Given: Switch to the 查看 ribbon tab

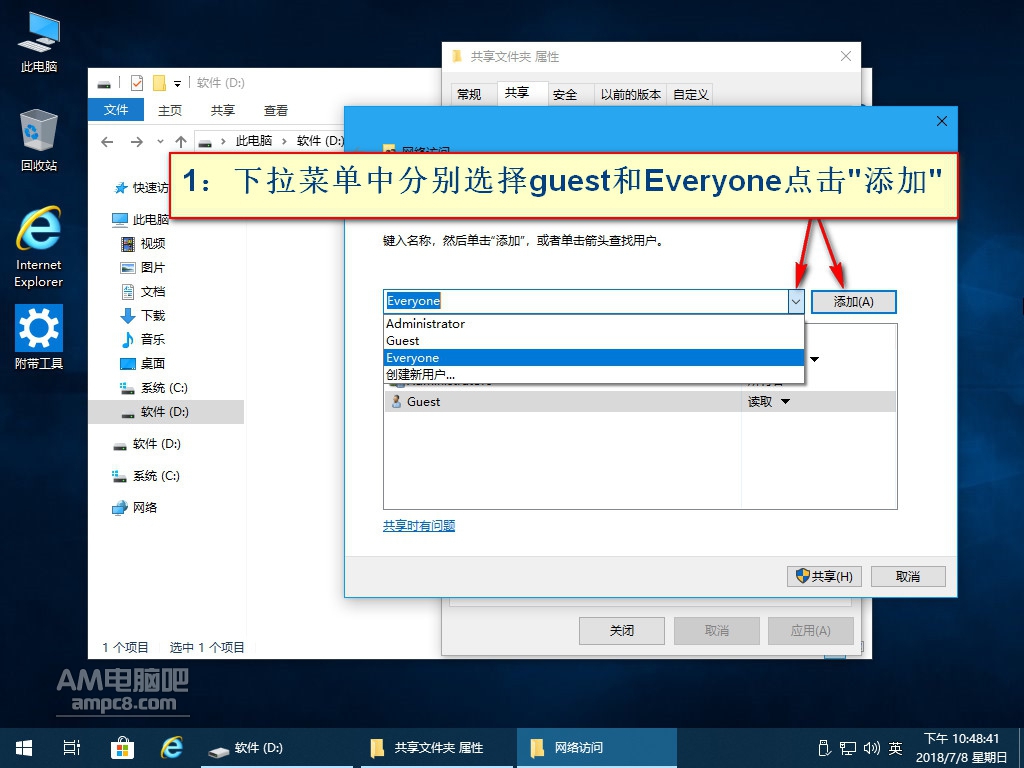Looking at the screenshot, I should click(x=276, y=110).
